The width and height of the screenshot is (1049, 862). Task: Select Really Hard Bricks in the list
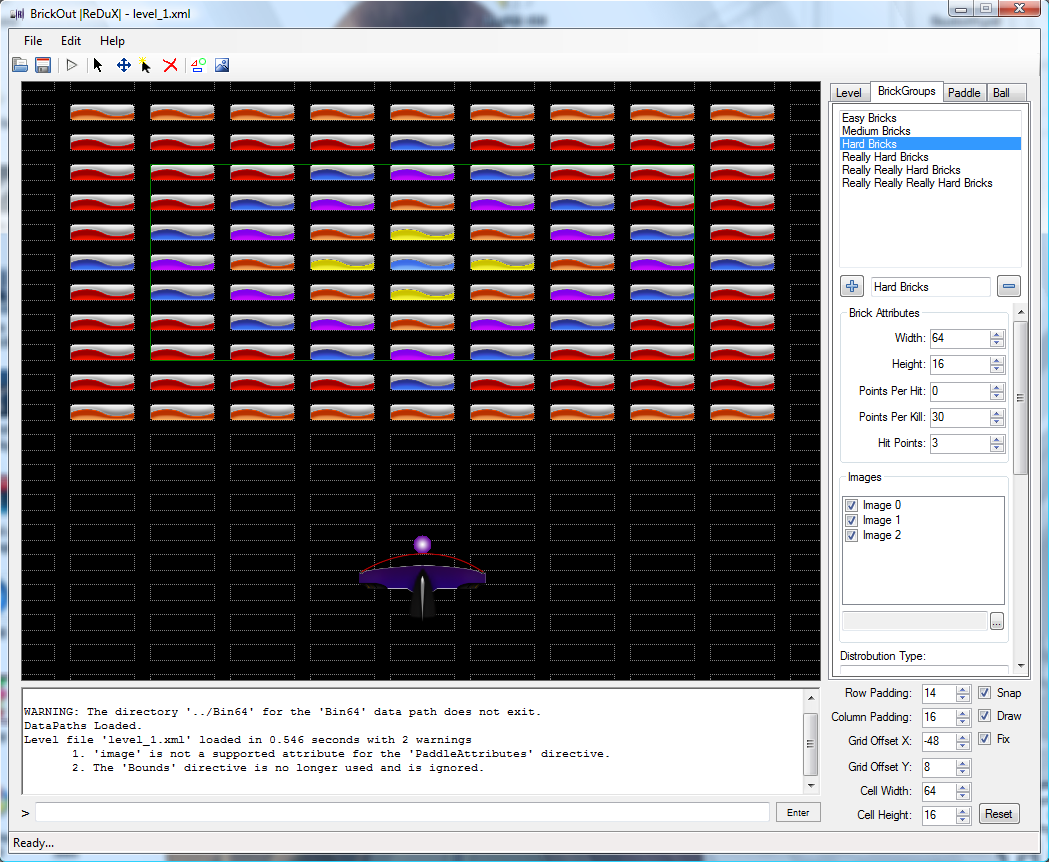pos(930,157)
